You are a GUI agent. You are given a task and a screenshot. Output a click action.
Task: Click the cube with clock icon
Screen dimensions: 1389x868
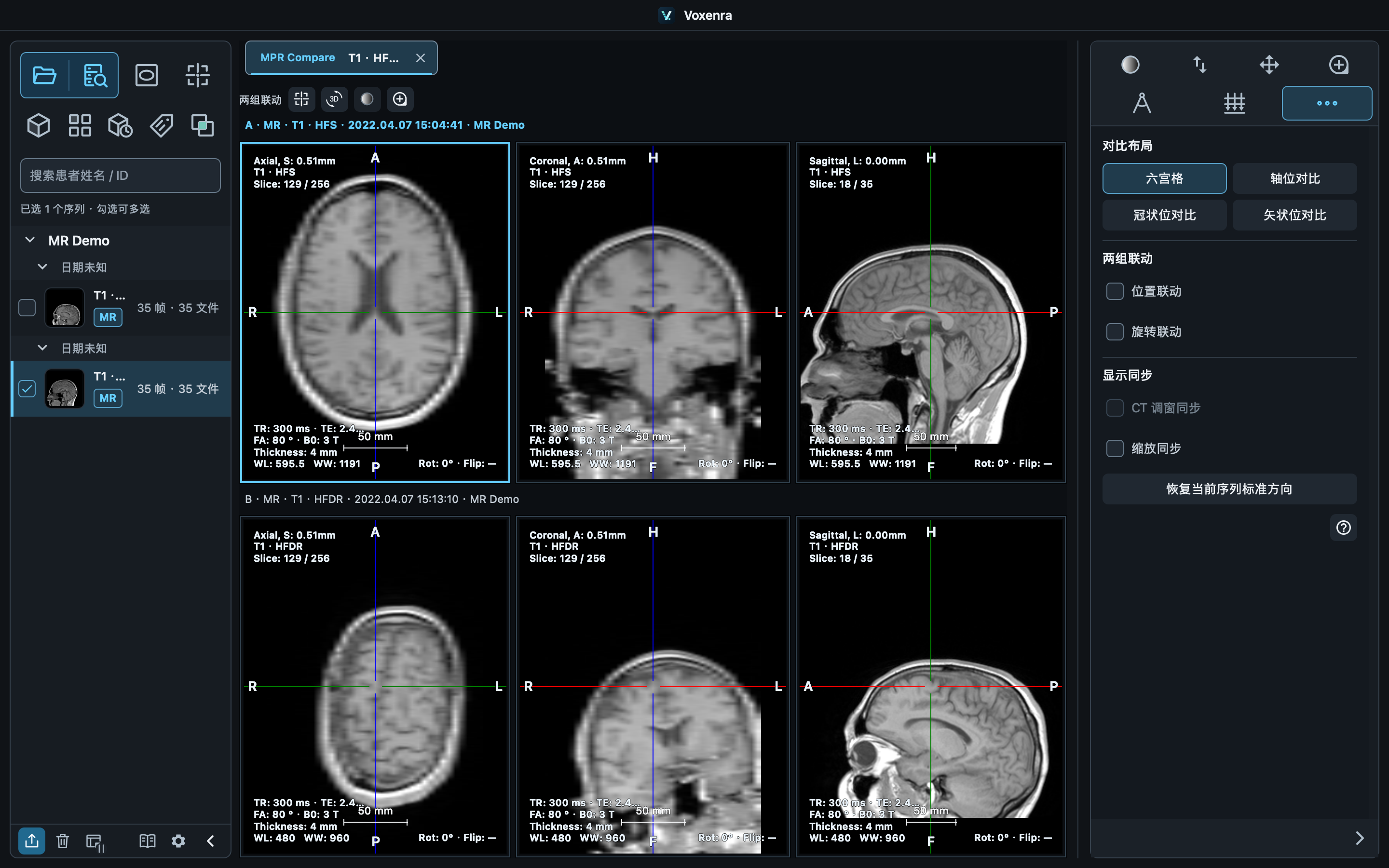[x=121, y=125]
